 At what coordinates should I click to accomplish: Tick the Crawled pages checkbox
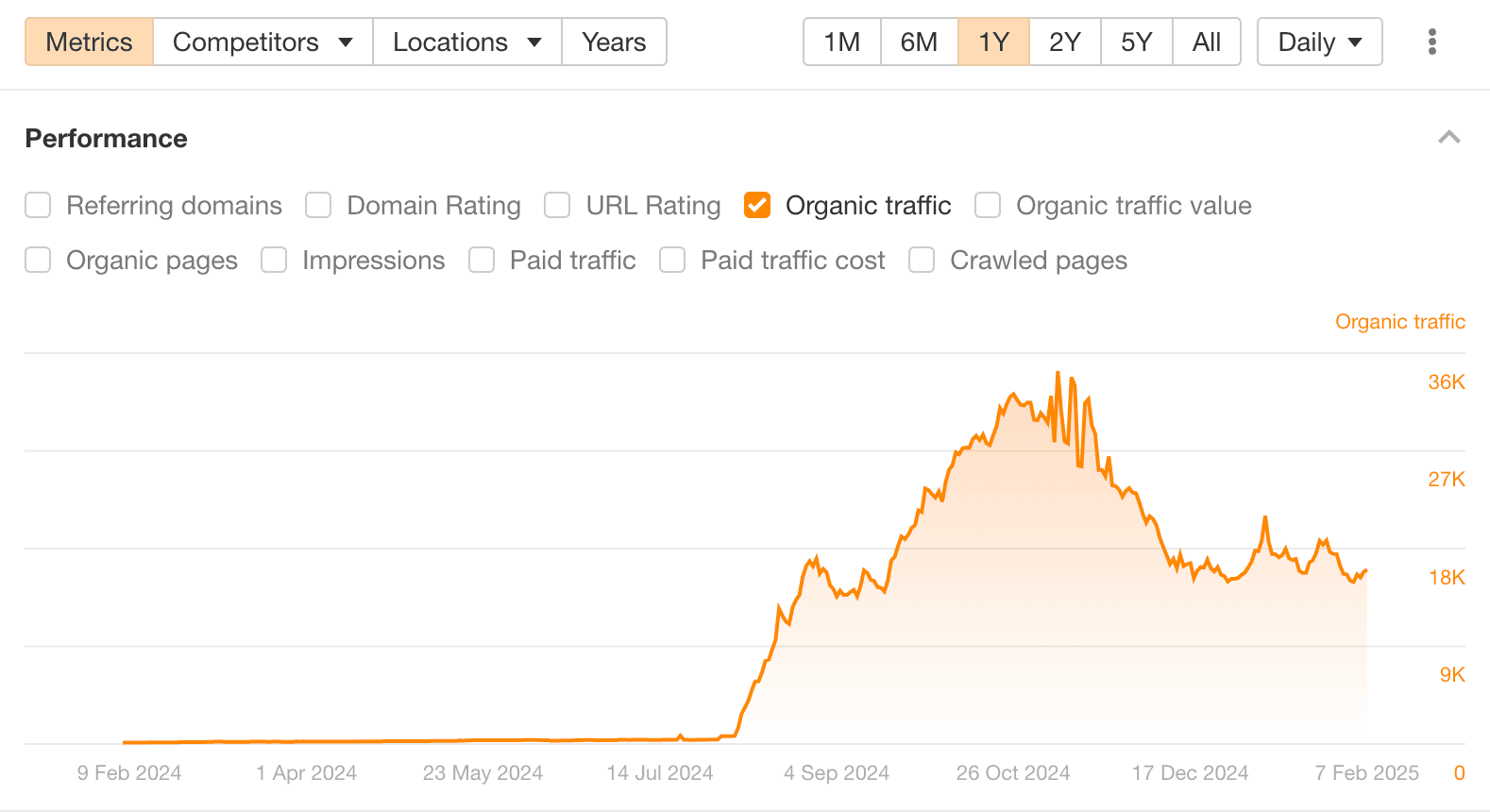(x=922, y=260)
